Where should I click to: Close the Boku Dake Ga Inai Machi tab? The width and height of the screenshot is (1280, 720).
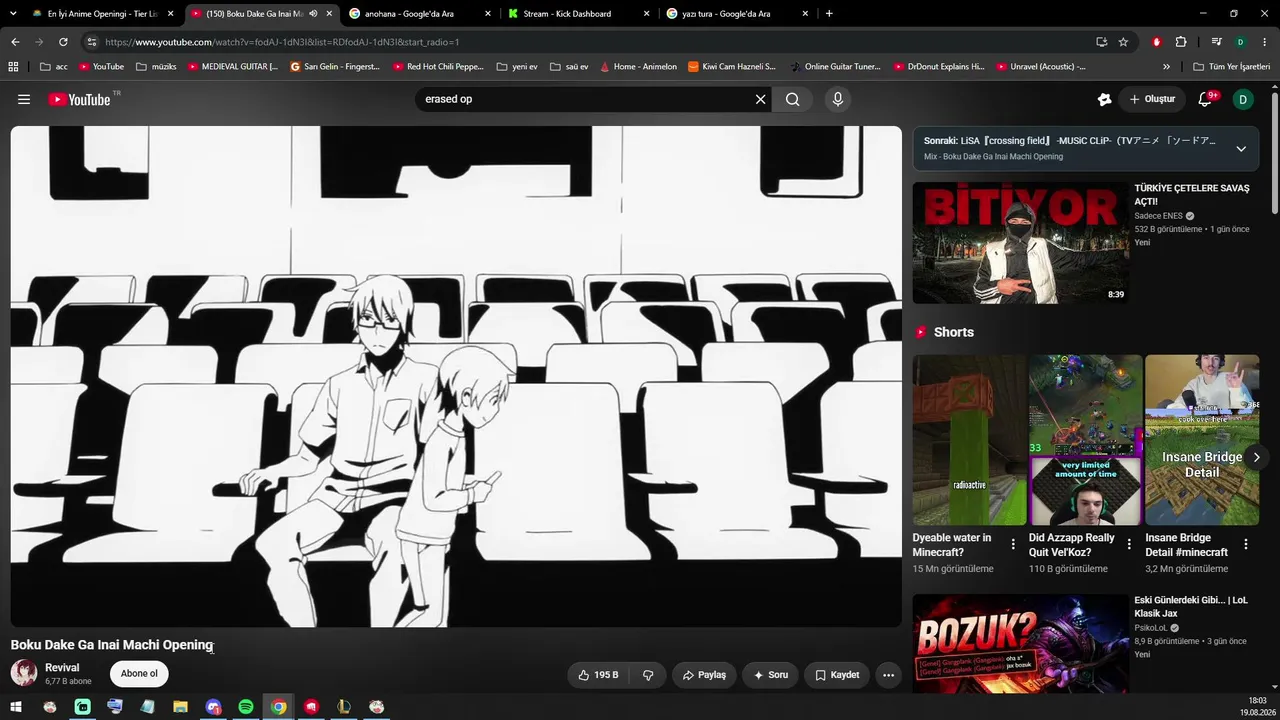329,14
